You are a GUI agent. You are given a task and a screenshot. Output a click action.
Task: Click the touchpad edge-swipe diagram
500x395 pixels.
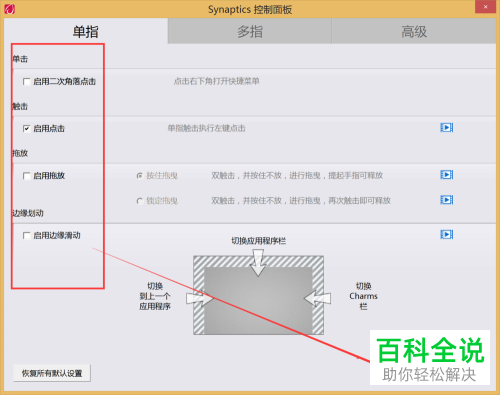click(x=258, y=295)
